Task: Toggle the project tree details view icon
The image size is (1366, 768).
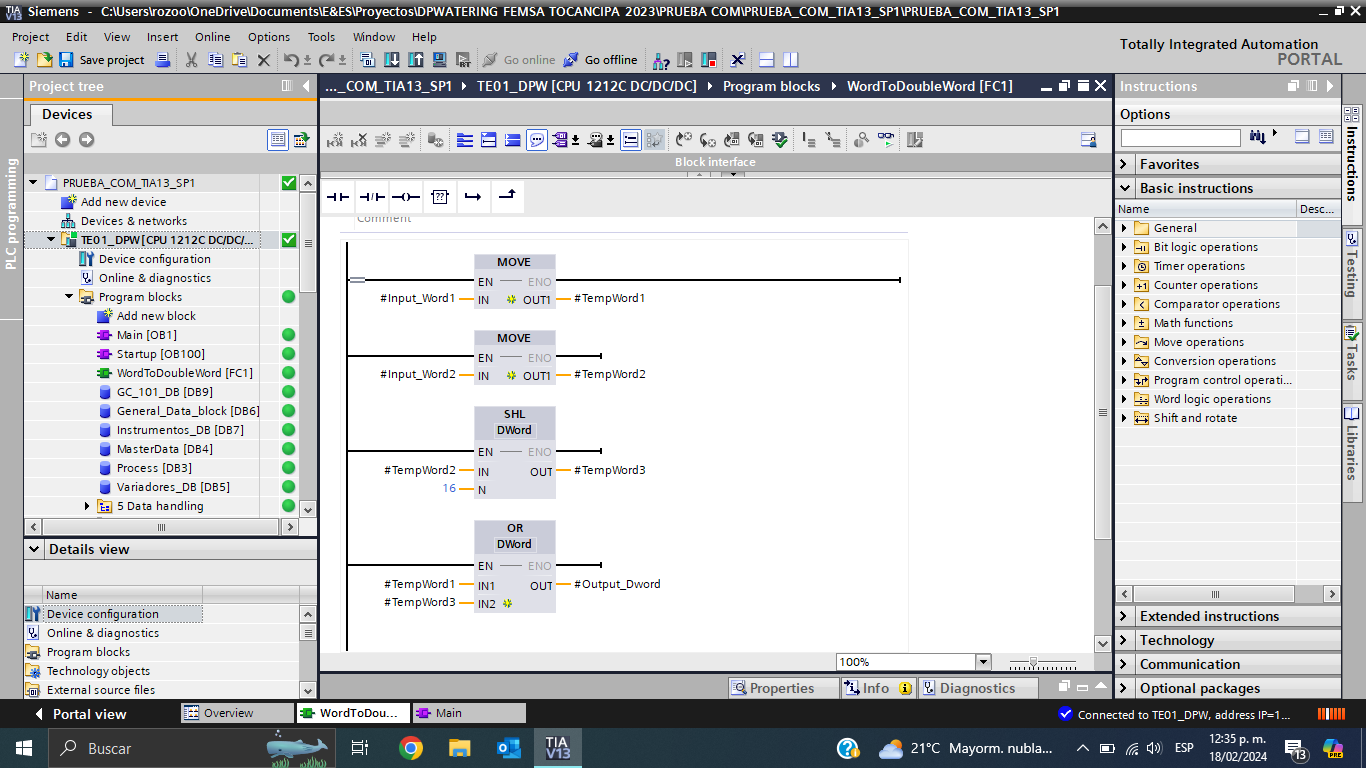Action: 278,140
